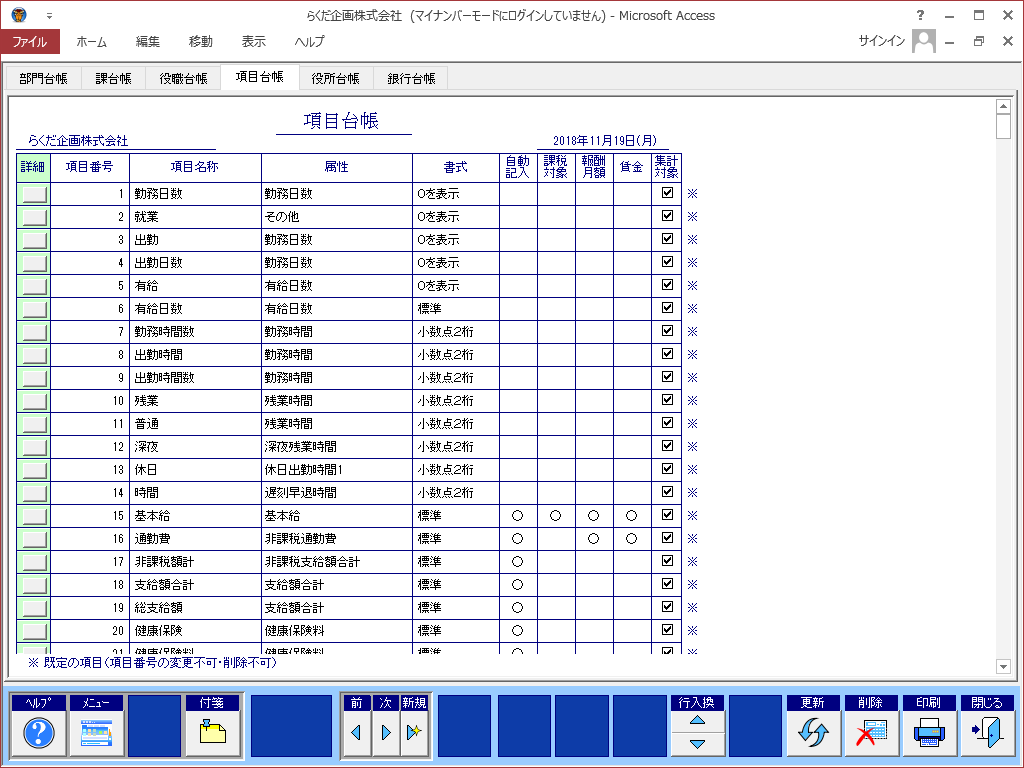Switch to the 役所台帳 tab
Image resolution: width=1024 pixels, height=768 pixels.
336,78
